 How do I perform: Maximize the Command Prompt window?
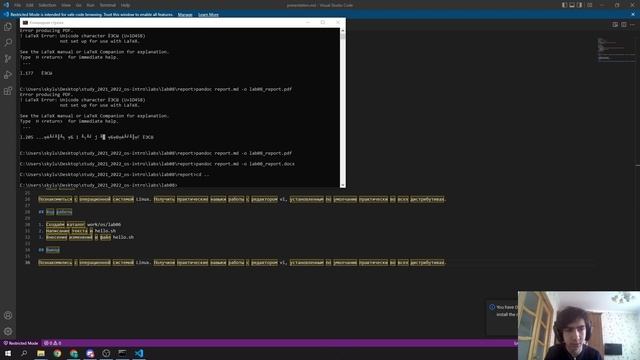pyautogui.click(x=323, y=22)
